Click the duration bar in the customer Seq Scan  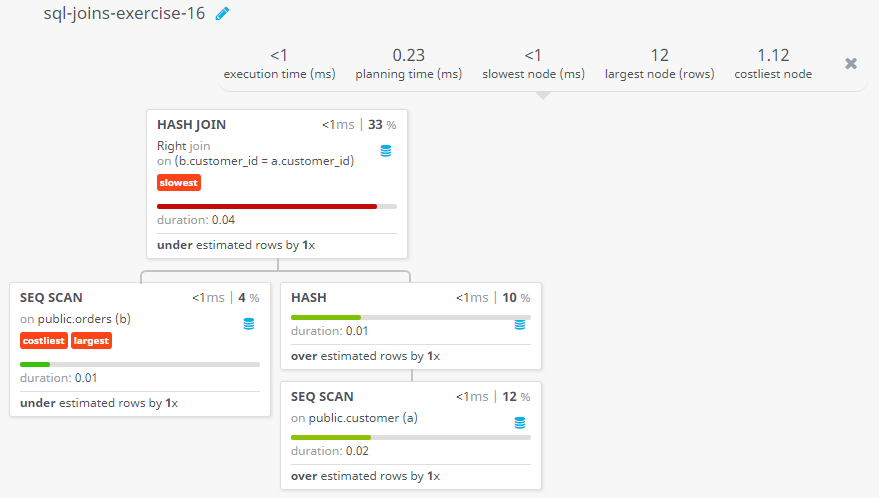coord(331,437)
